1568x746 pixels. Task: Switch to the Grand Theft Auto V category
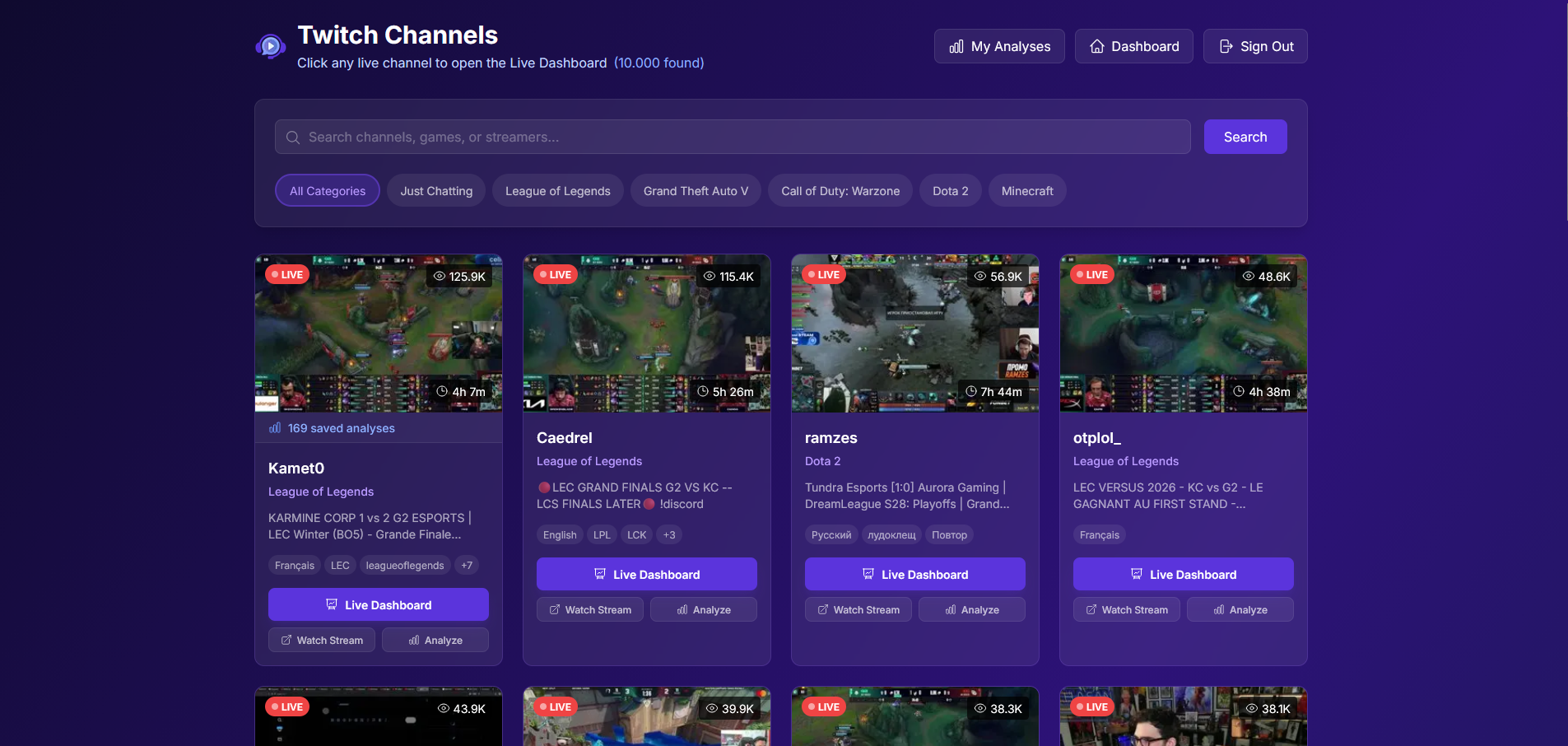coord(695,190)
